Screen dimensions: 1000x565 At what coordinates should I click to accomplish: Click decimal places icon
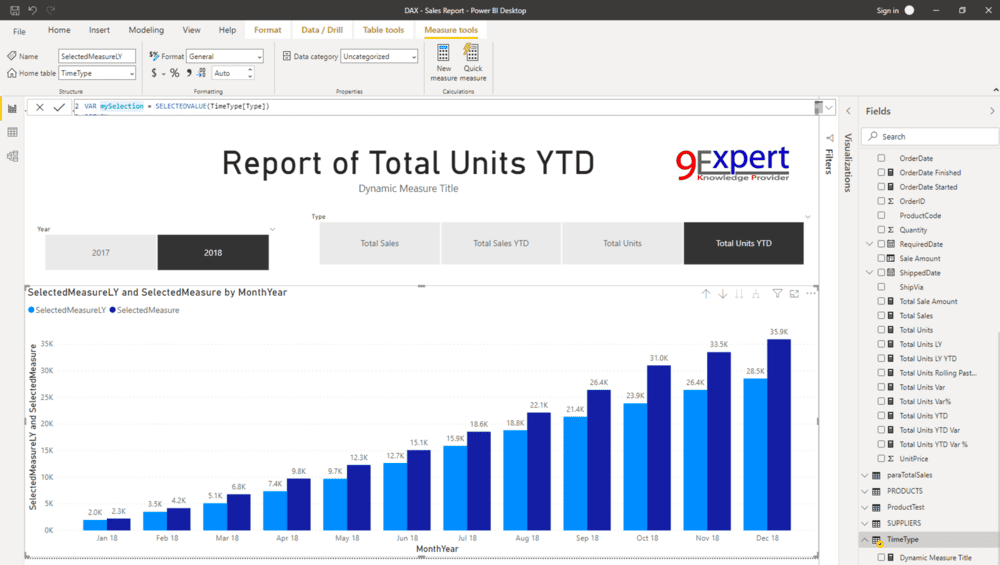[x=202, y=73]
